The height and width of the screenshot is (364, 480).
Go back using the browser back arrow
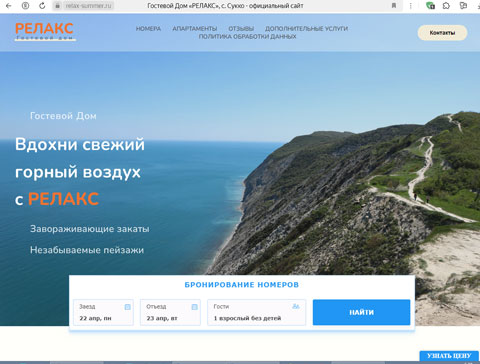click(x=8, y=6)
